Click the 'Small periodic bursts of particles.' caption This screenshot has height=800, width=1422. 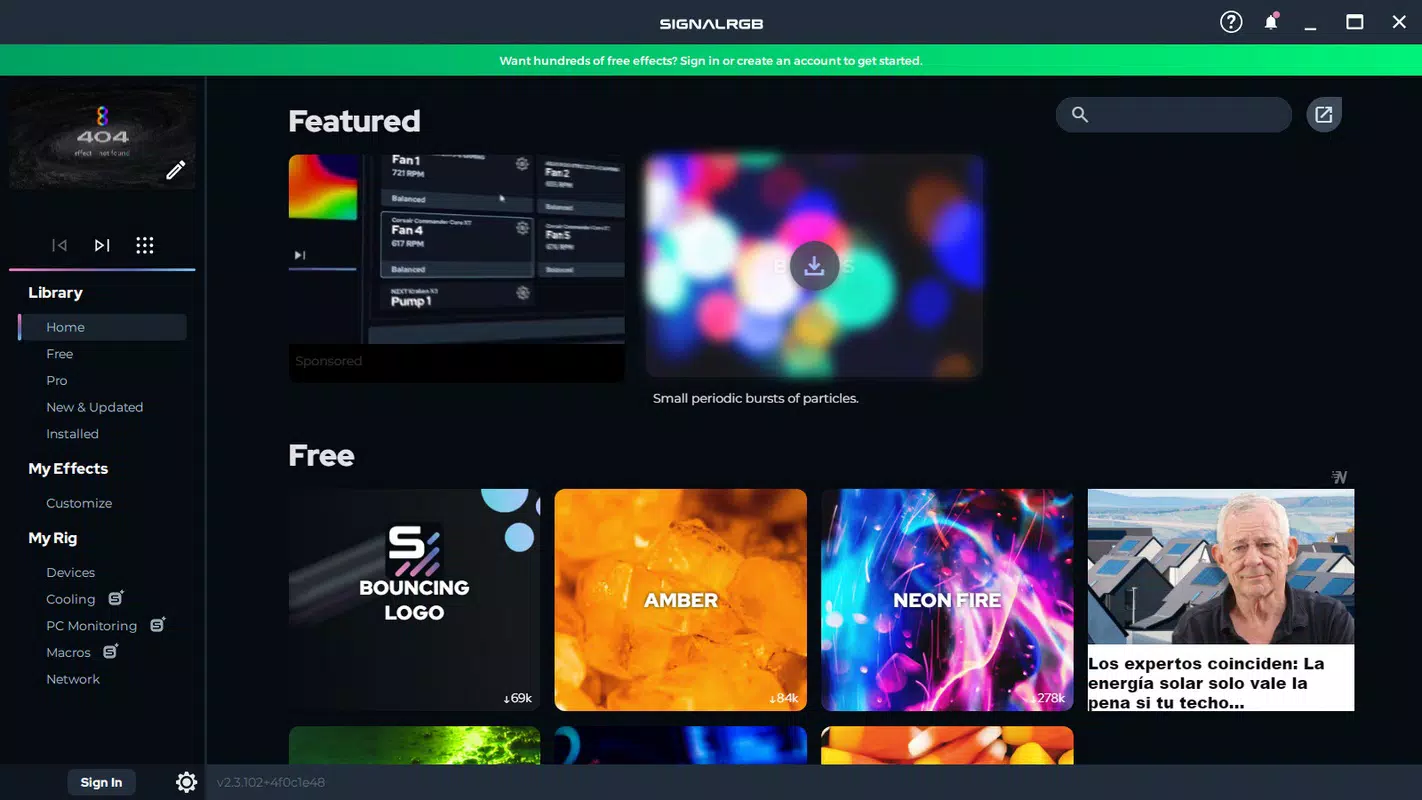click(755, 398)
